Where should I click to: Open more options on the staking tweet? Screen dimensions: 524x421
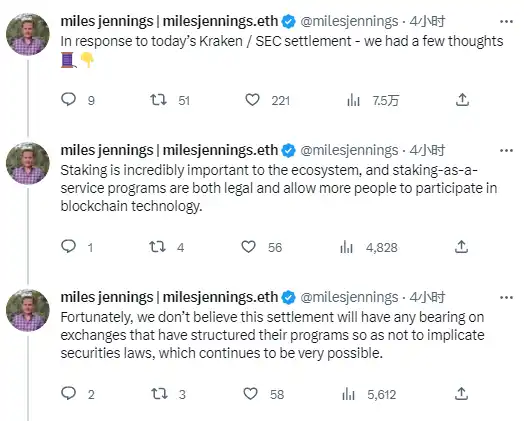click(x=506, y=151)
